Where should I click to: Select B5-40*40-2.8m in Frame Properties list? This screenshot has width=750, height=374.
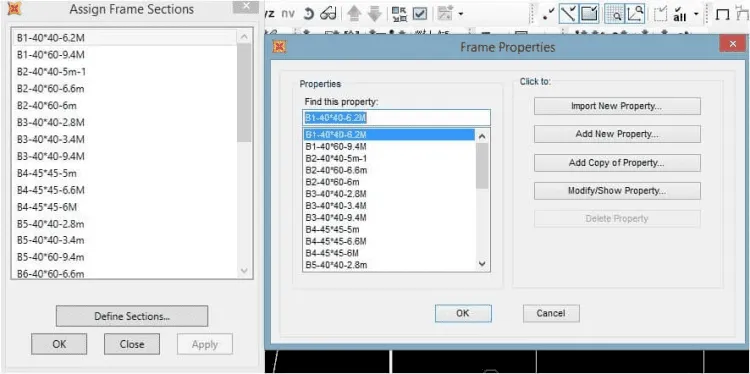(x=389, y=265)
